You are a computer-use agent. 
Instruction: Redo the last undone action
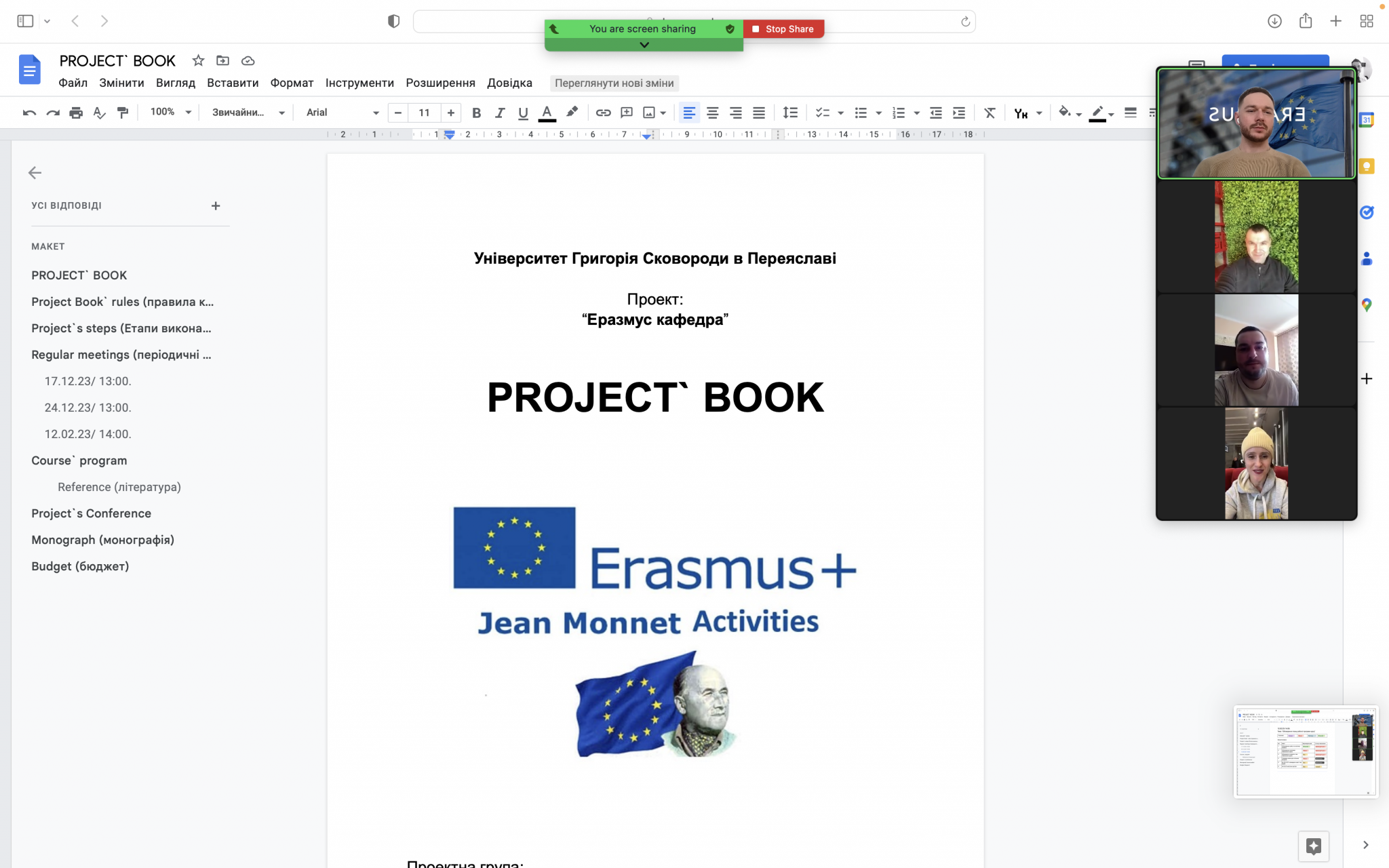point(53,113)
